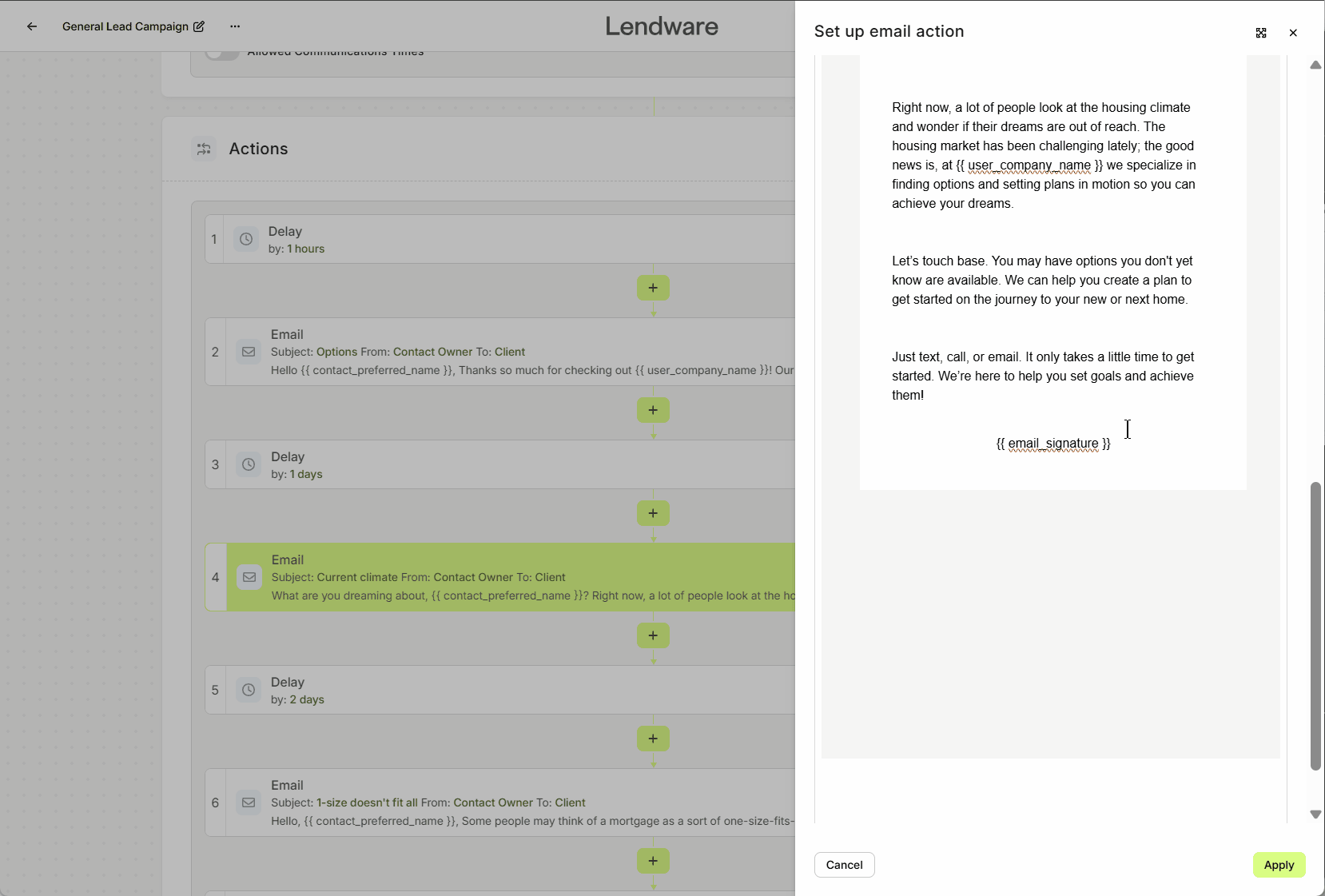Click the back arrow icon
Image resolution: width=1325 pixels, height=896 pixels.
(32, 26)
